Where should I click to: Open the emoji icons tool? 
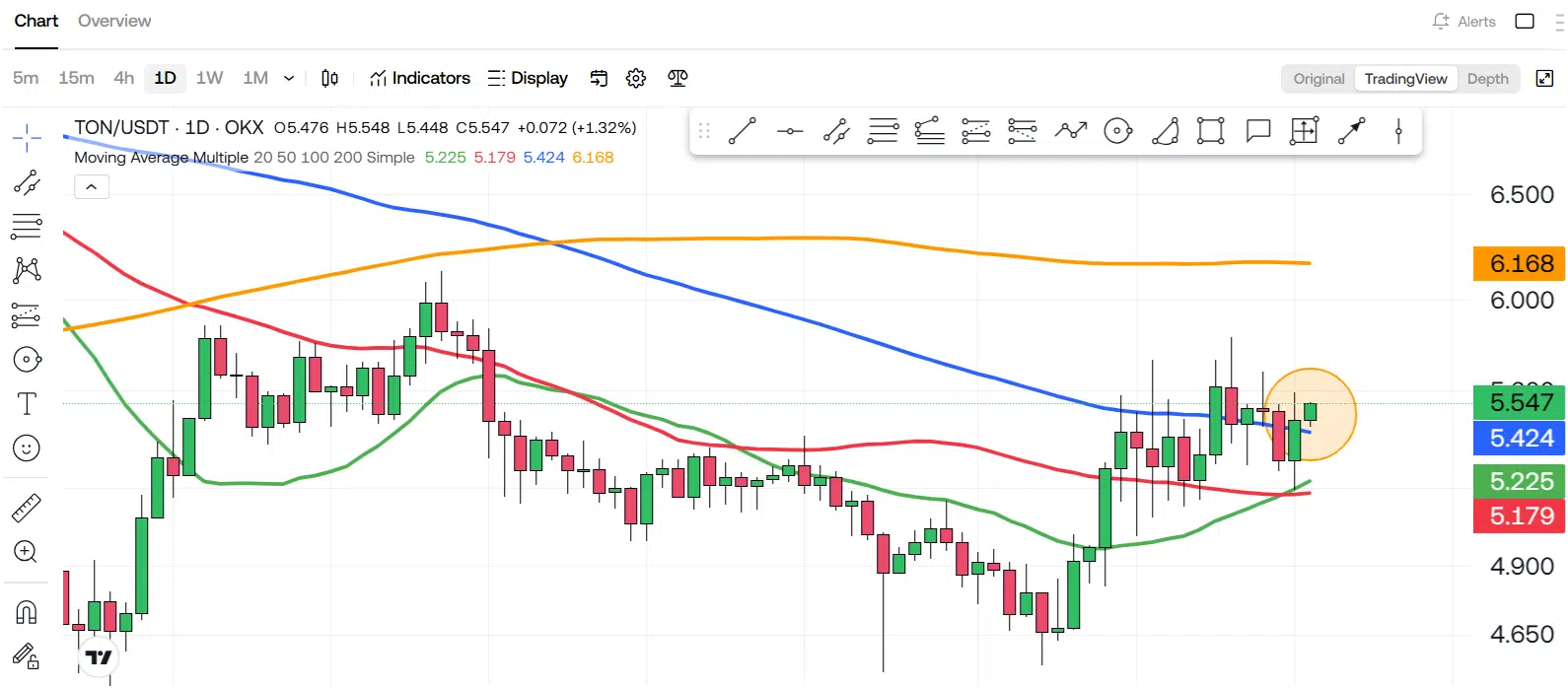coord(27,448)
